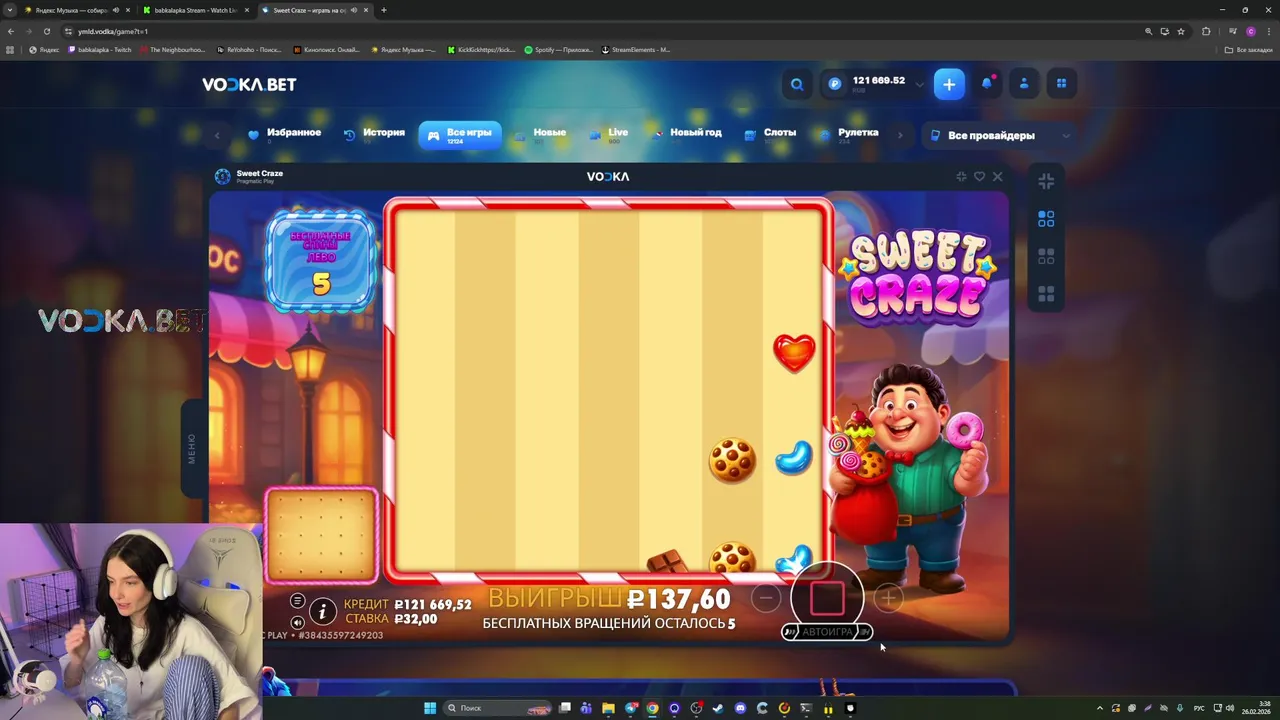The width and height of the screenshot is (1280, 720).
Task: Stop the spin with the red square button
Action: pyautogui.click(x=827, y=598)
